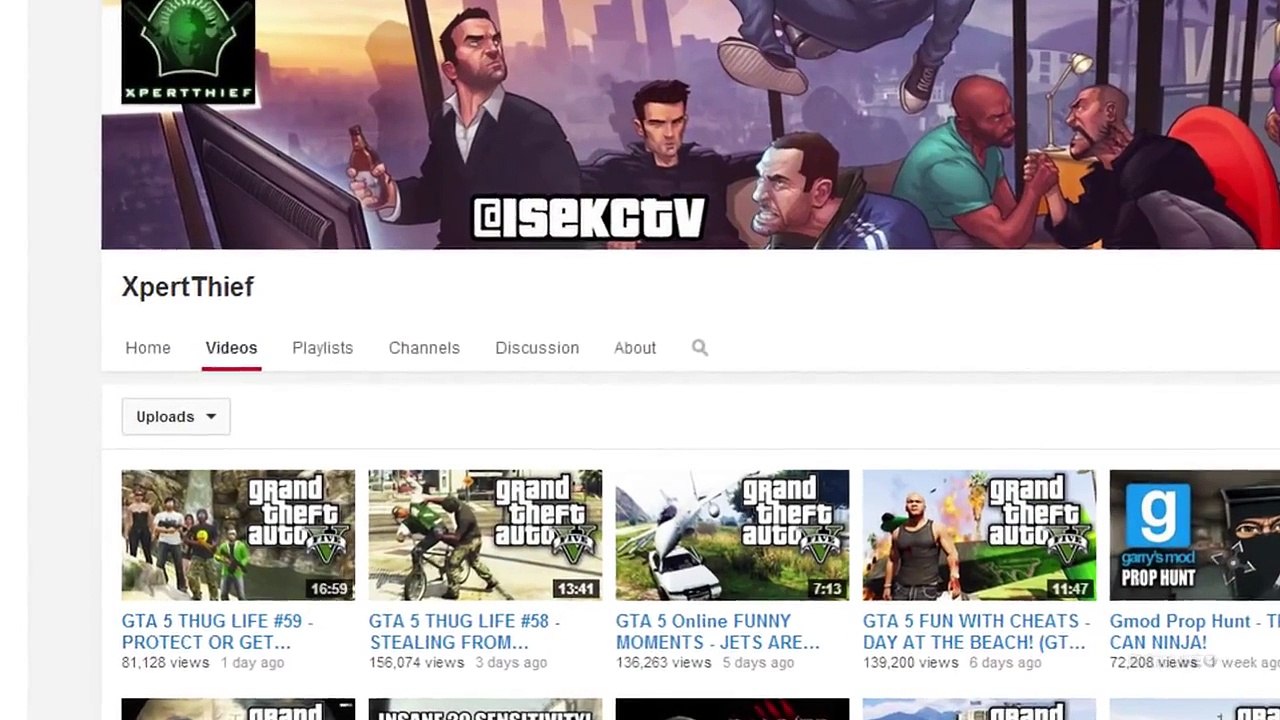Screen dimensions: 1280x720
Task: Click the @ISEKCTV channel banner art
Action: 690,124
